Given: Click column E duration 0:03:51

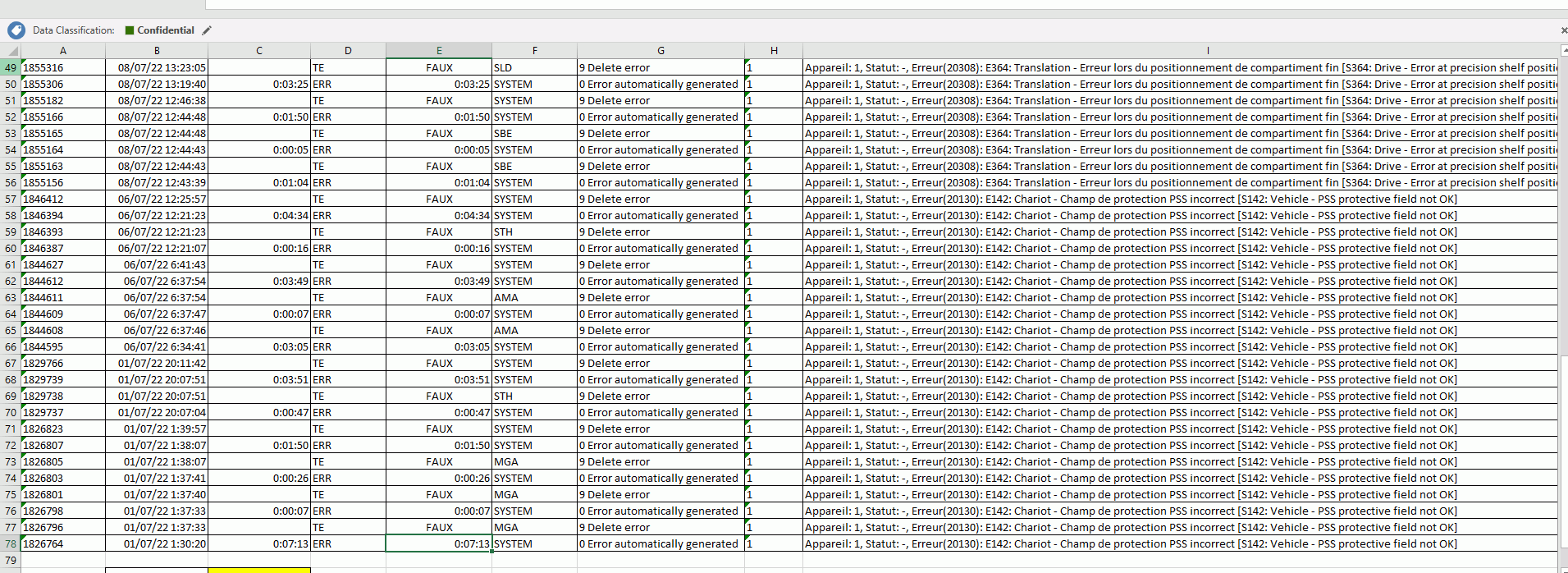Looking at the screenshot, I should click(x=439, y=379).
